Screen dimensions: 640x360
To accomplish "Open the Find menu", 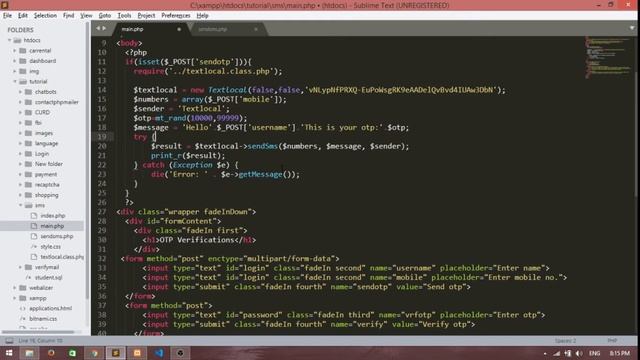I will 68,16.
